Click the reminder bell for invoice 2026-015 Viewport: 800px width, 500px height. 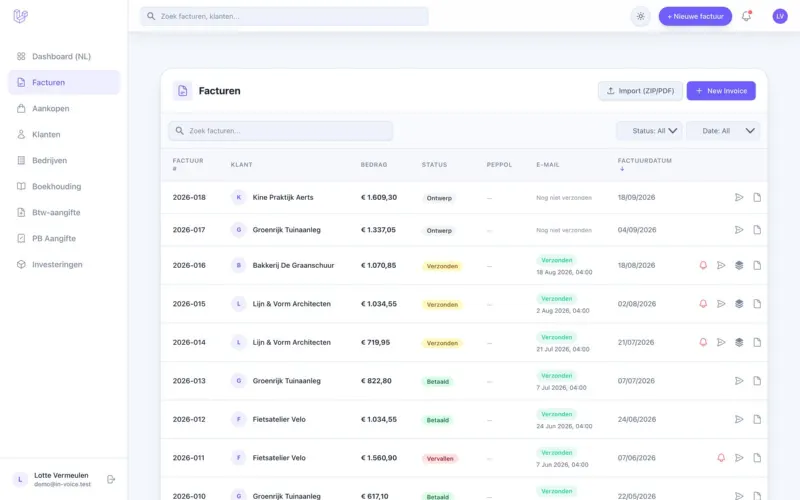(x=703, y=304)
